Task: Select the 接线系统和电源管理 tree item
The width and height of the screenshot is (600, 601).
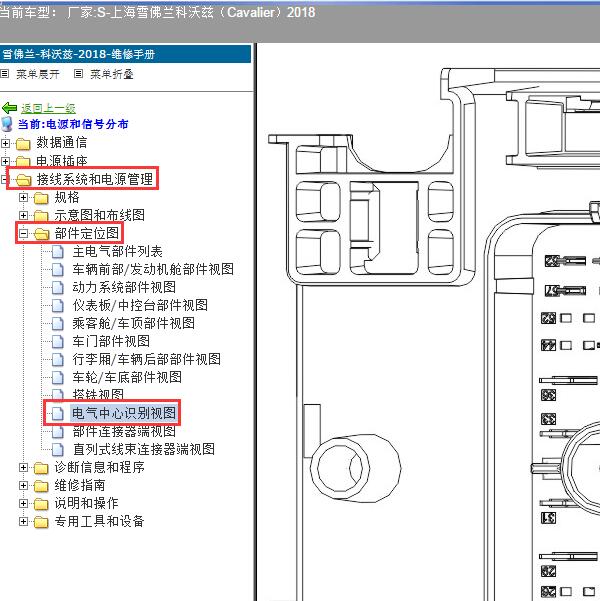Action: [x=94, y=179]
